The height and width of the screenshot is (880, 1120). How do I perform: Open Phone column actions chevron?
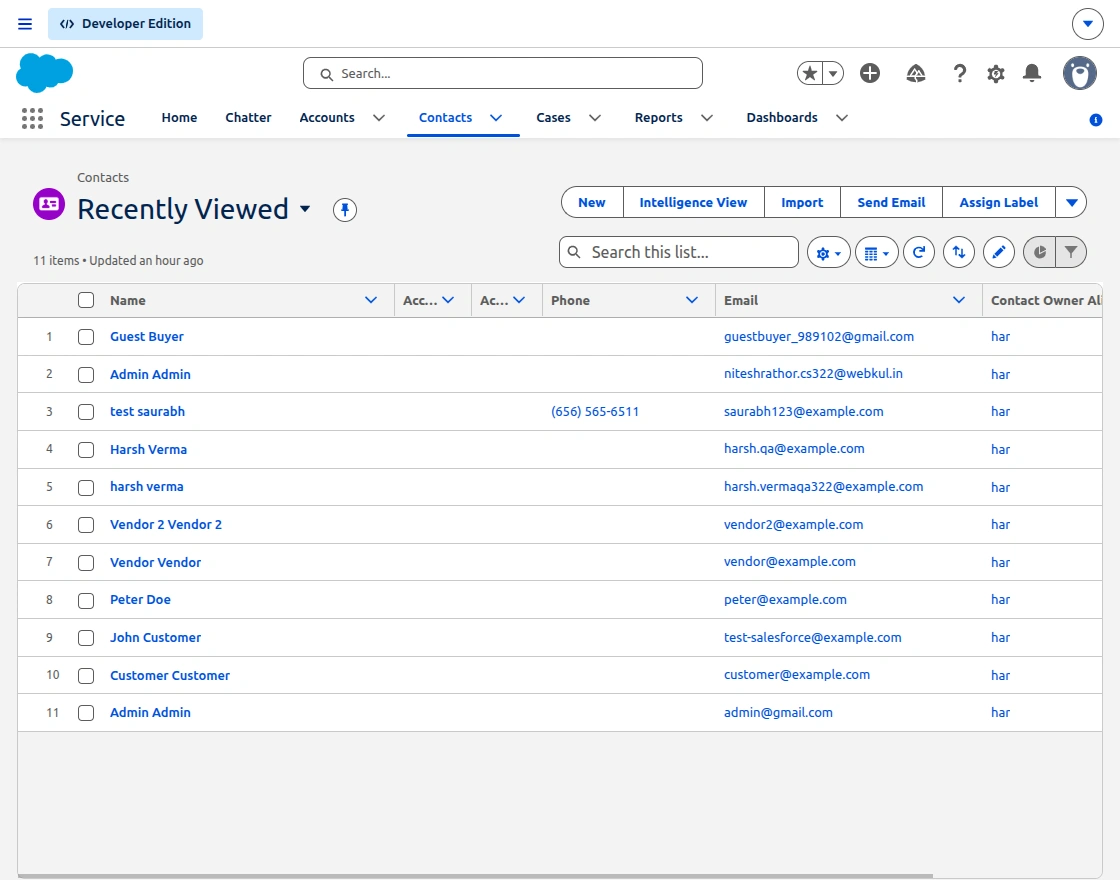[691, 300]
